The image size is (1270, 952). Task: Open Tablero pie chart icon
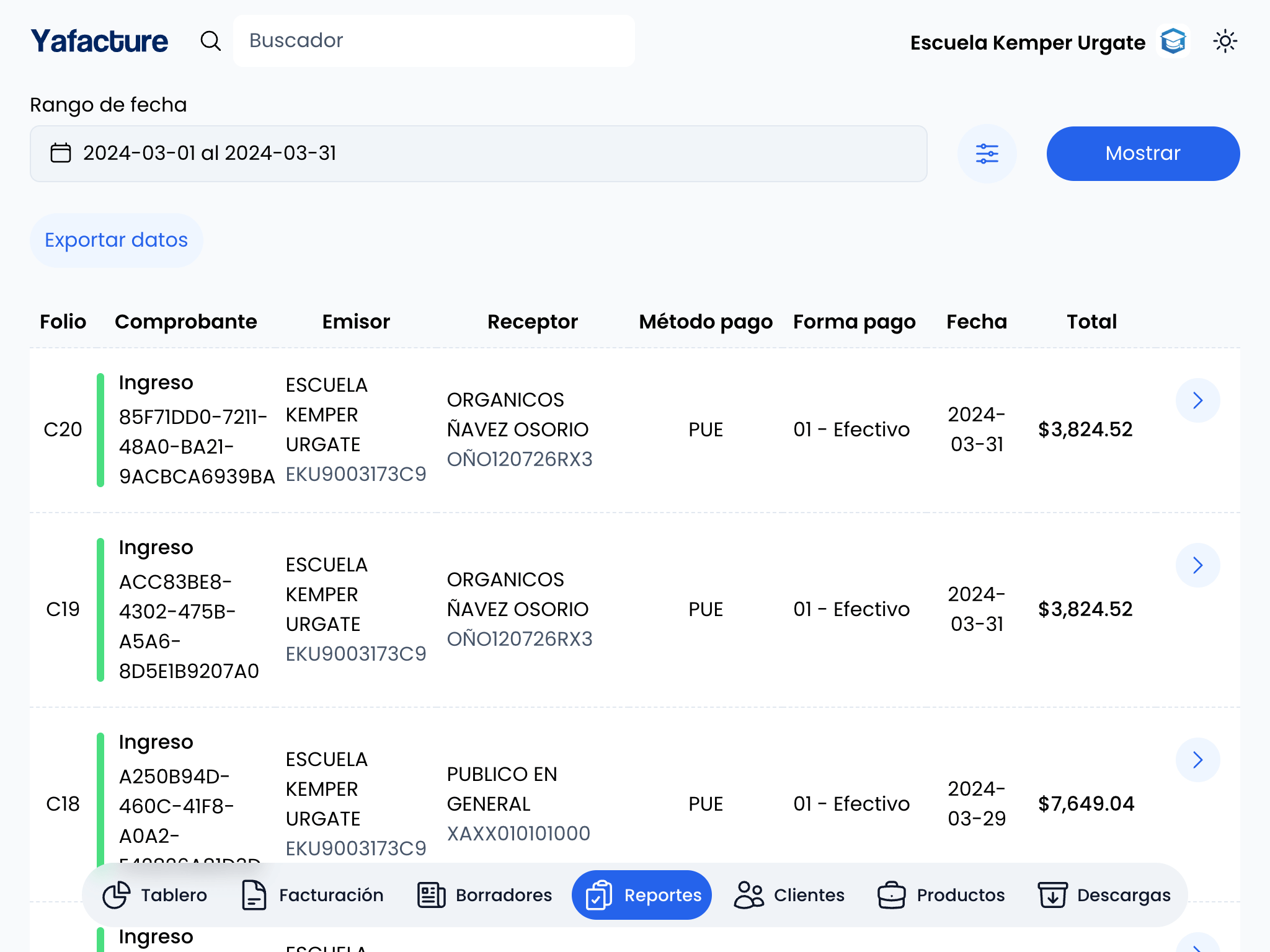click(116, 895)
